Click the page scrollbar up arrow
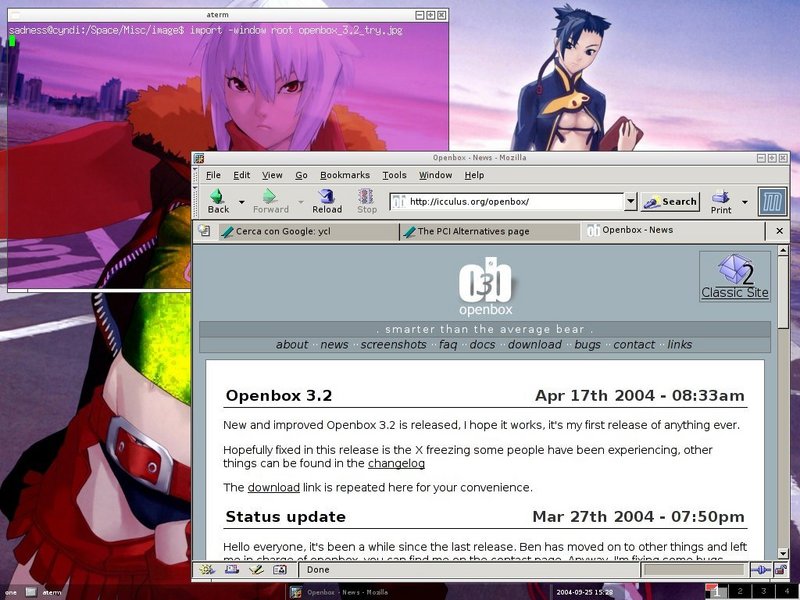This screenshot has height=600, width=800. 783,250
